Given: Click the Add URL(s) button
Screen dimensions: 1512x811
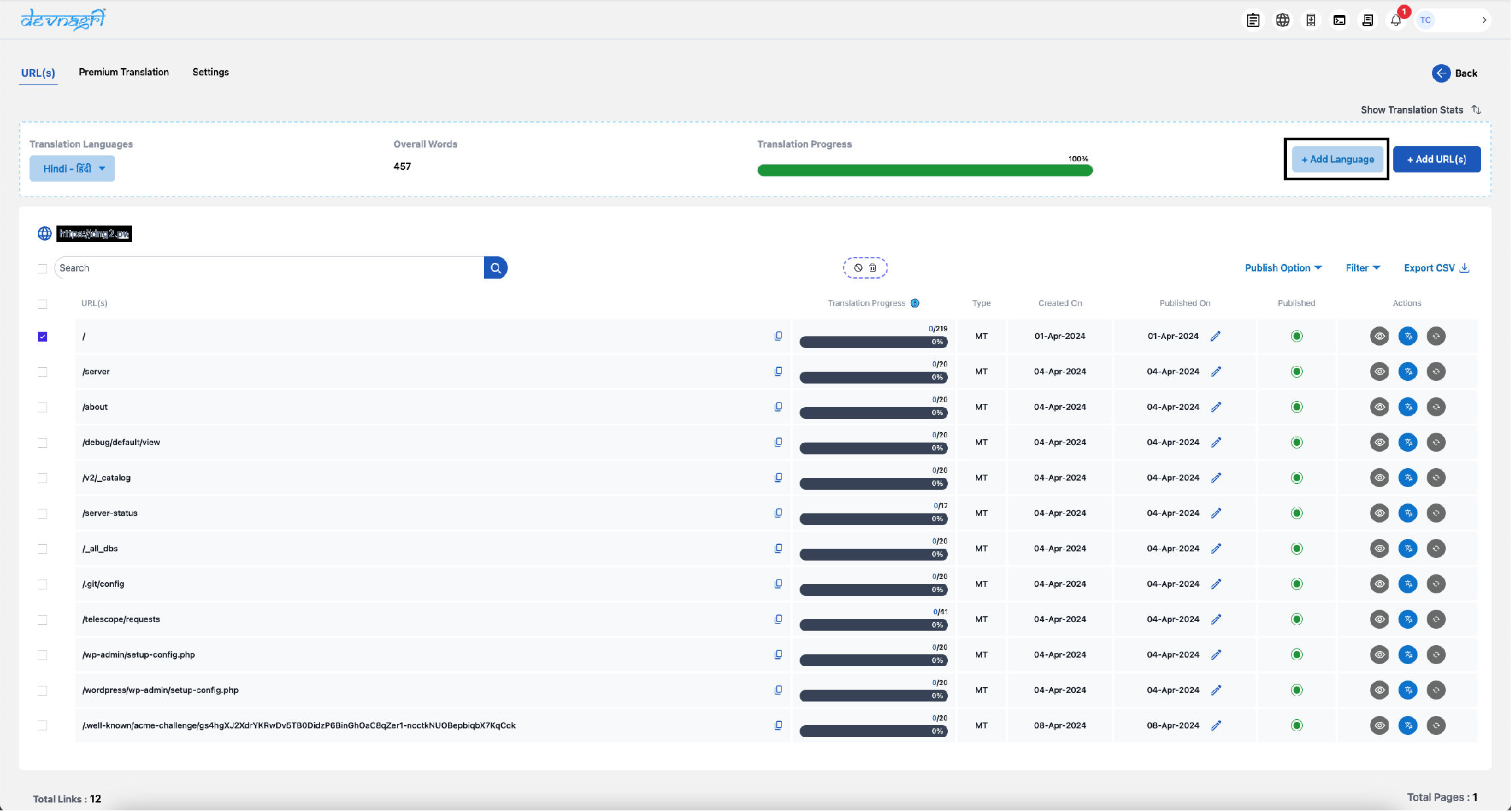Looking at the screenshot, I should coord(1437,159).
